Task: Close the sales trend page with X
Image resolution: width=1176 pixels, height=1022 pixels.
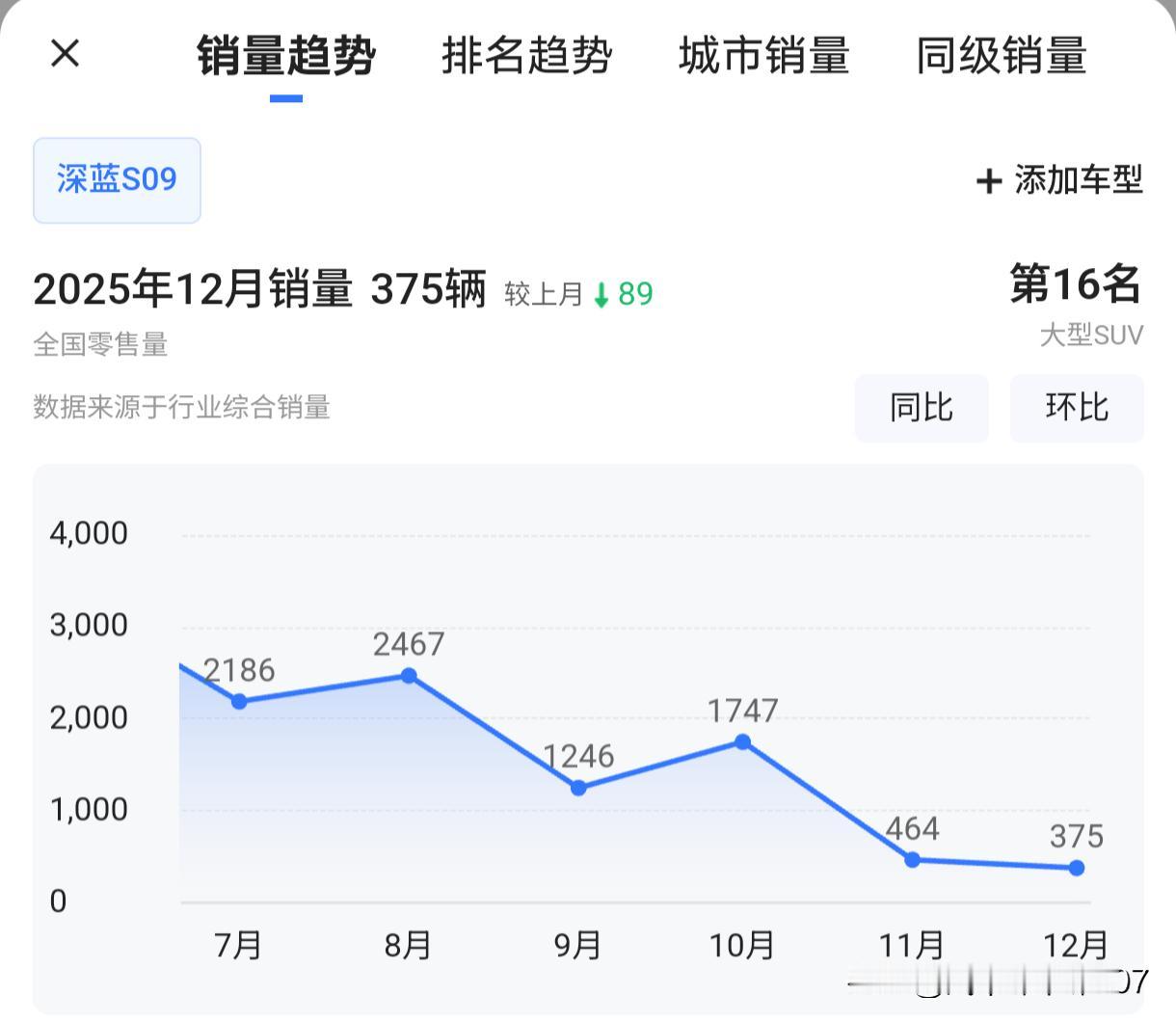Action: coord(65,53)
